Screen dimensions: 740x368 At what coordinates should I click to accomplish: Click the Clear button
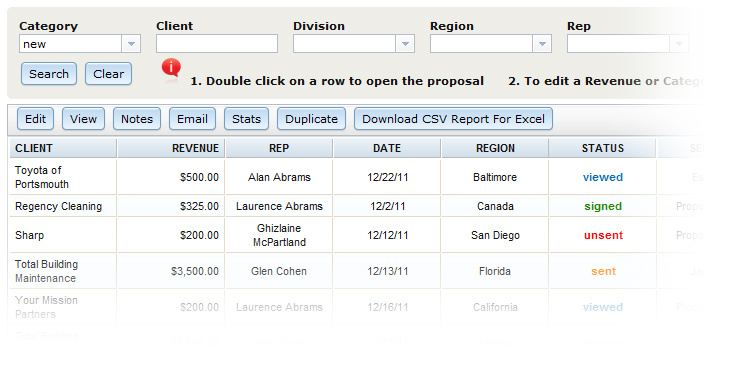109,74
